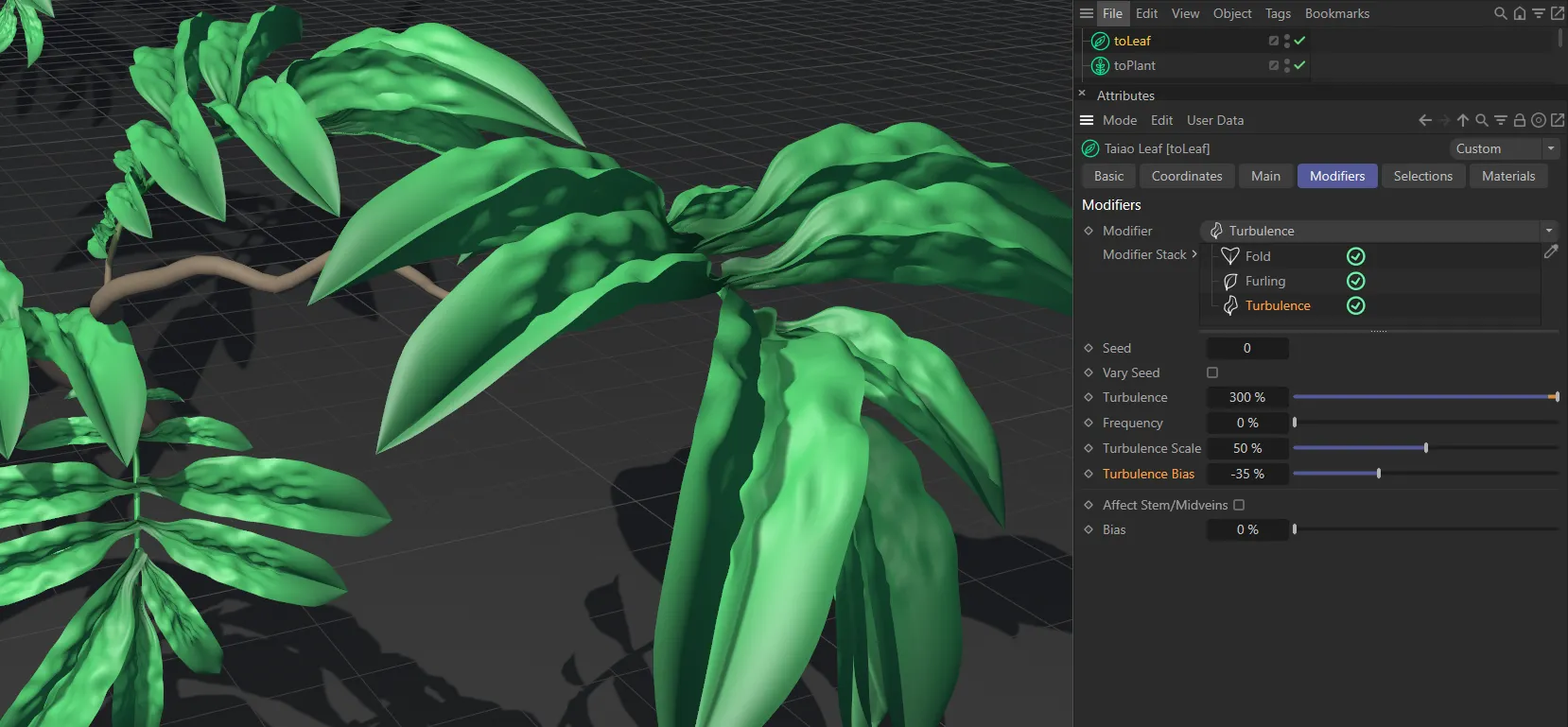Click the pencil edit icon beside Modifier Stack
The height and width of the screenshot is (727, 1568).
pyautogui.click(x=1551, y=251)
